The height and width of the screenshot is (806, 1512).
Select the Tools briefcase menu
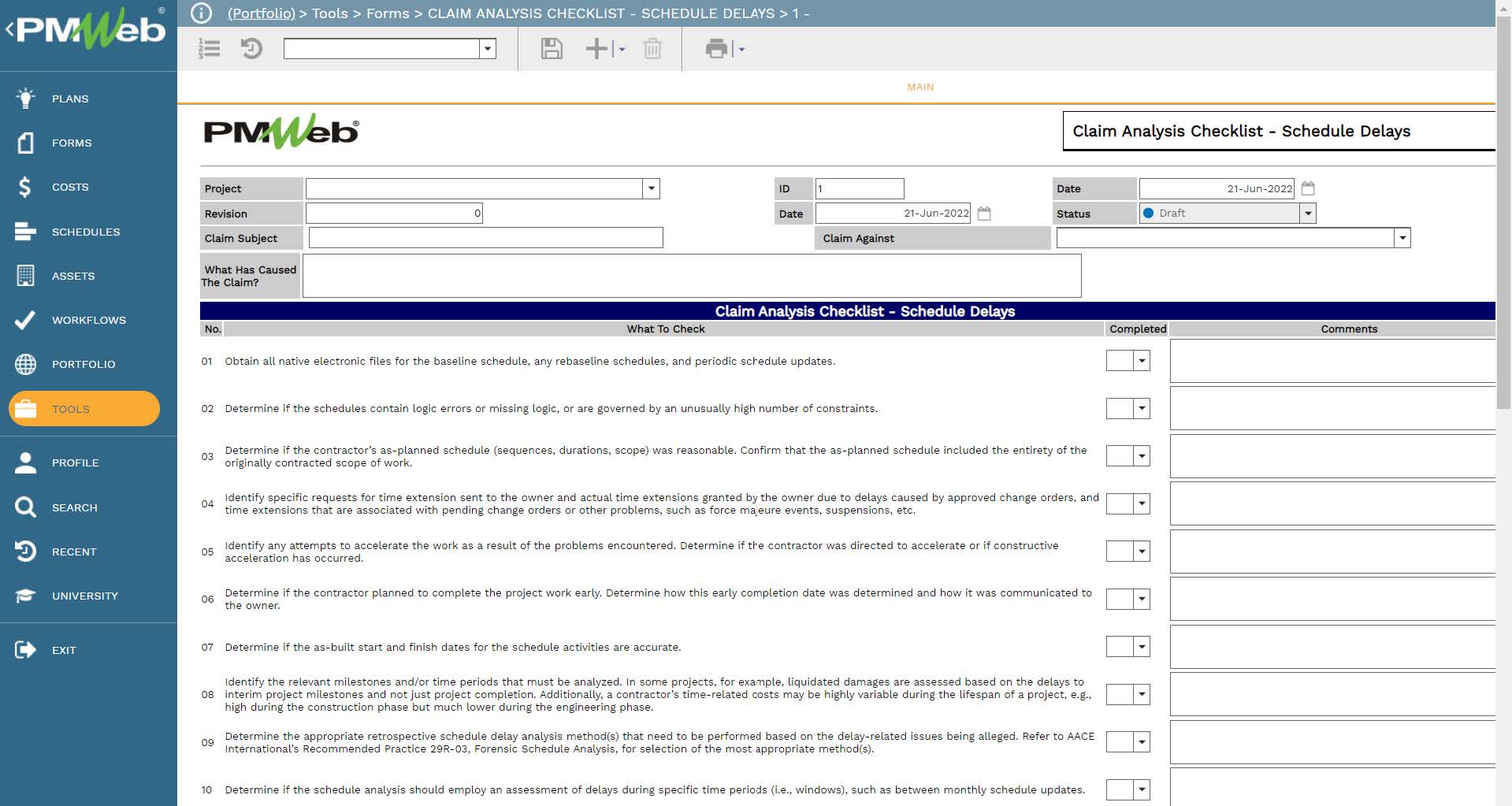coord(84,409)
